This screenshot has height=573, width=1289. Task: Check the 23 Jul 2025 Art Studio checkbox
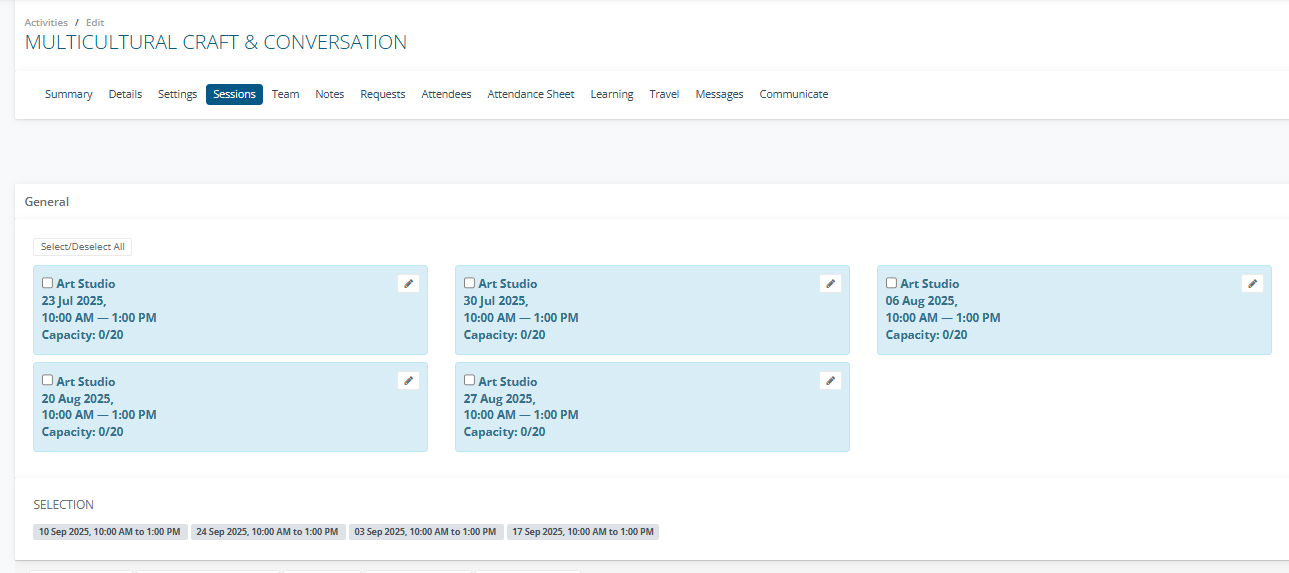tap(47, 283)
